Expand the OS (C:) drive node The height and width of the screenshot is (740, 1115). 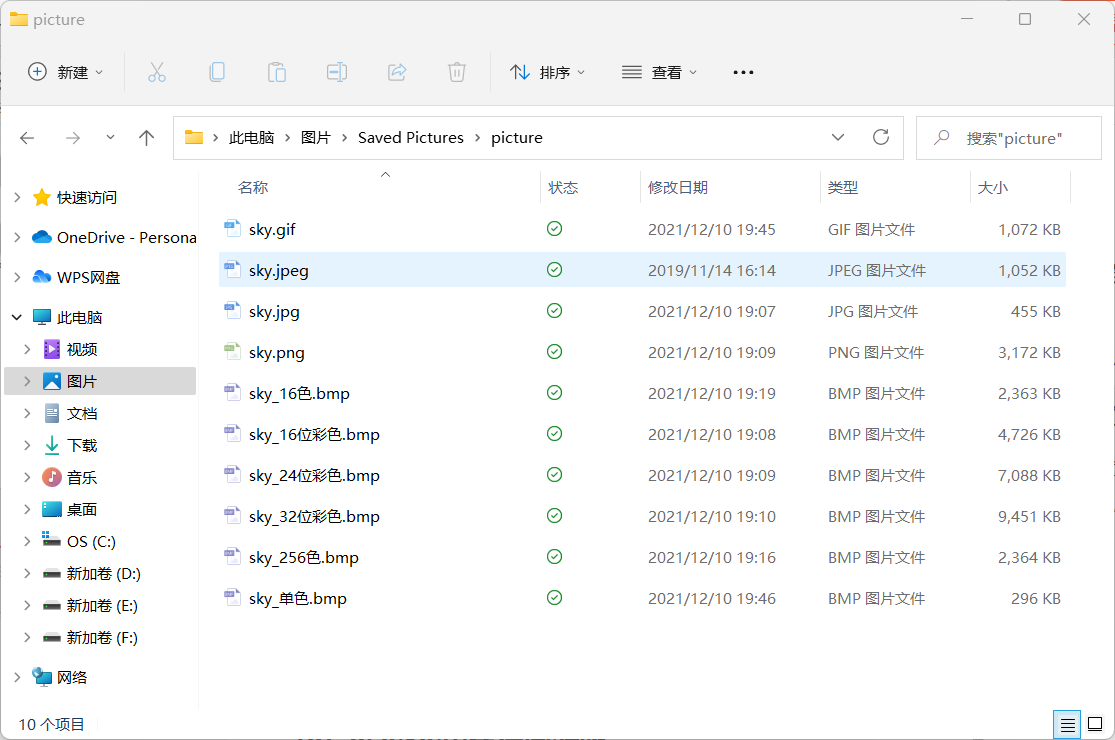pyautogui.click(x=27, y=541)
